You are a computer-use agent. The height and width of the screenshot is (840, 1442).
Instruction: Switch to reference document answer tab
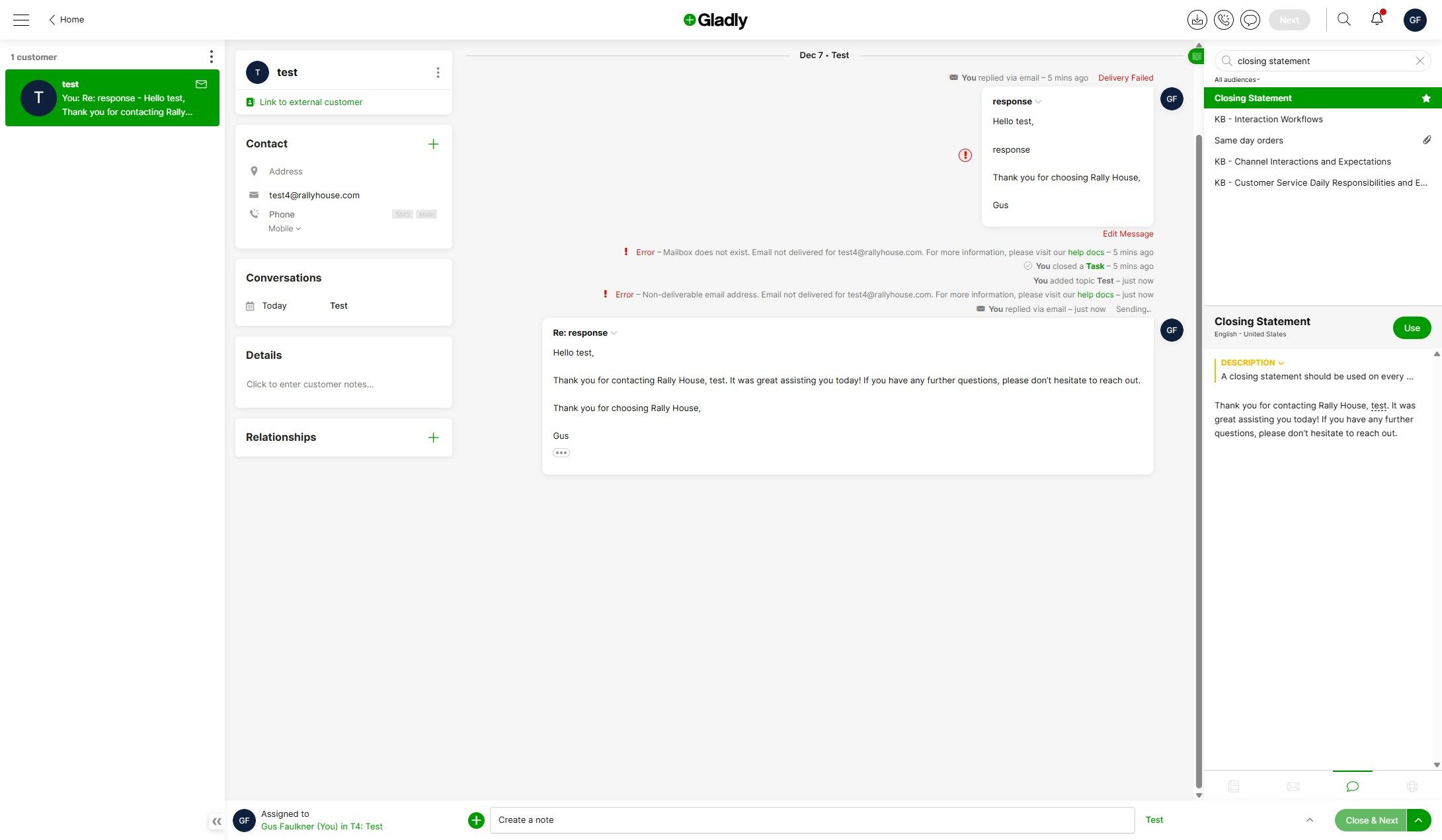pos(1234,786)
